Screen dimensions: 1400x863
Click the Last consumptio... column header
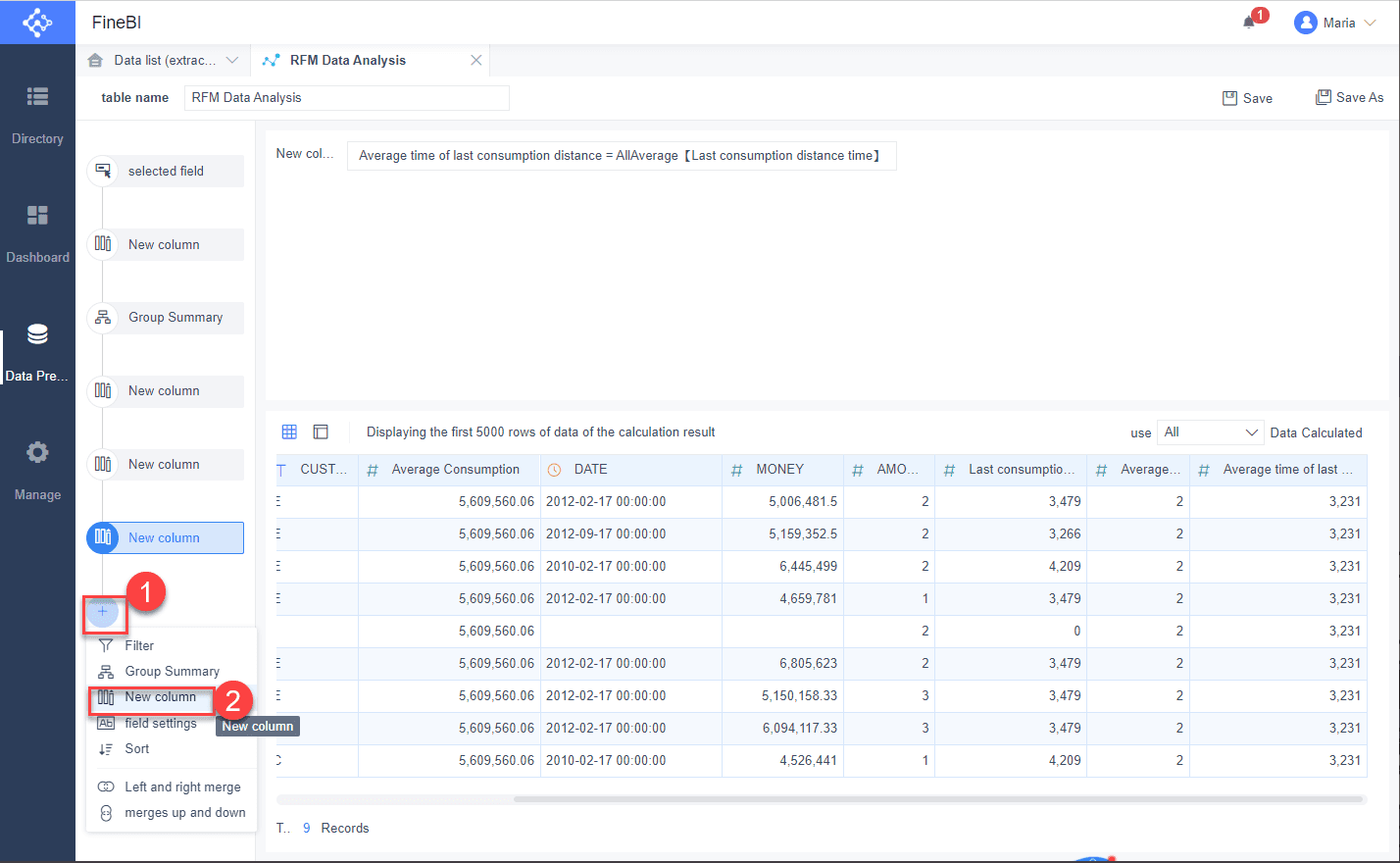(x=1011, y=470)
